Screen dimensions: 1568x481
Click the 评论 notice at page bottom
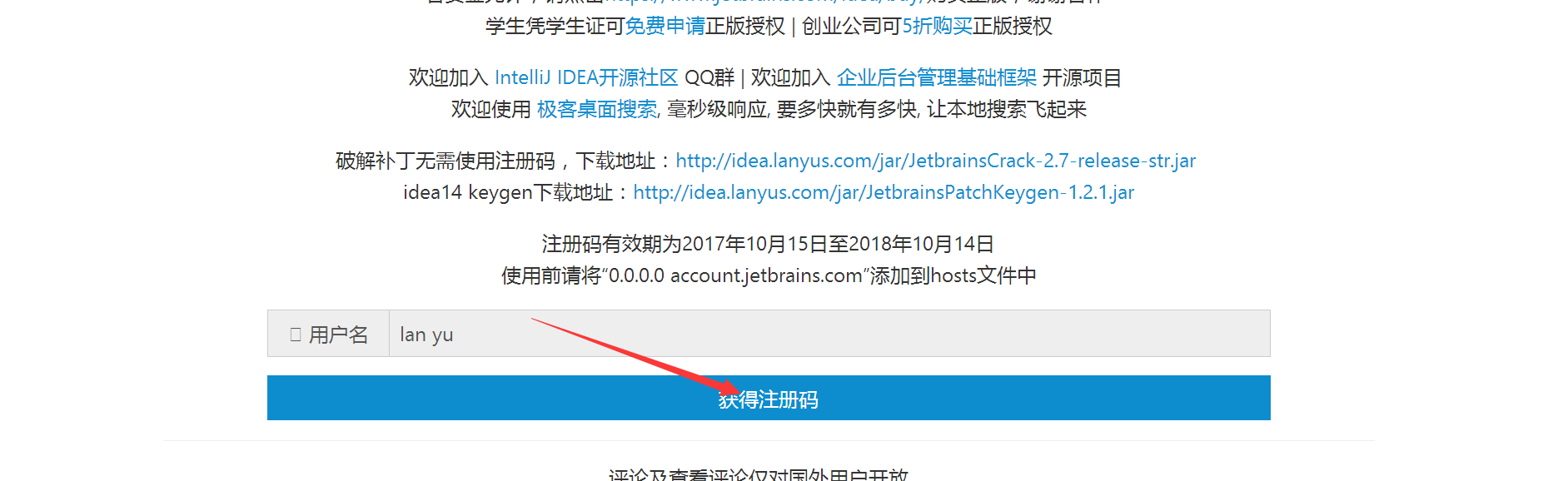(x=759, y=475)
